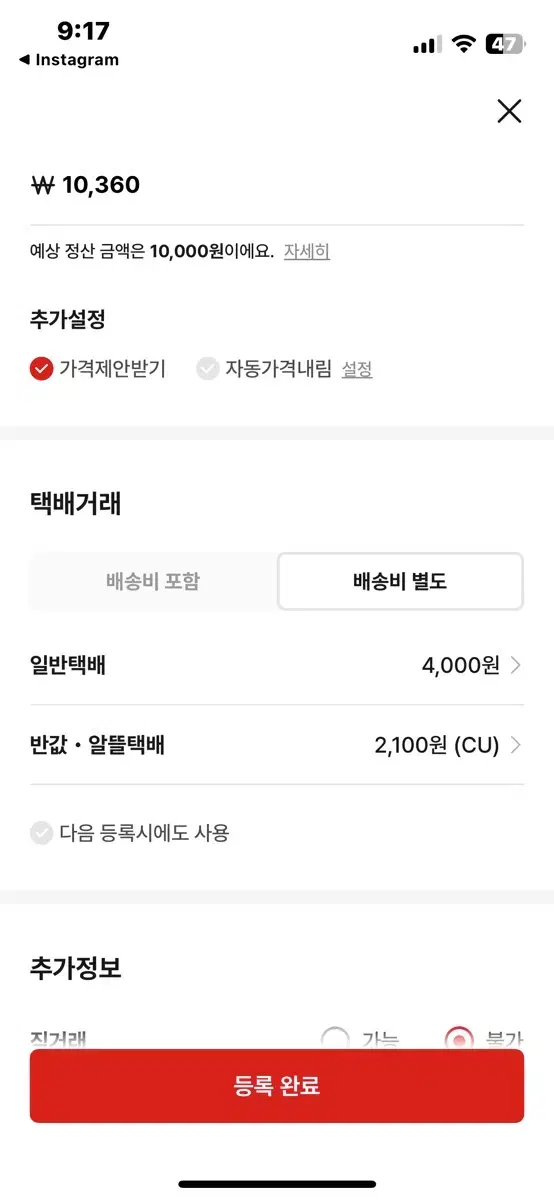
Task: Check 다음 등록시에도 사용 option
Action: (x=41, y=832)
